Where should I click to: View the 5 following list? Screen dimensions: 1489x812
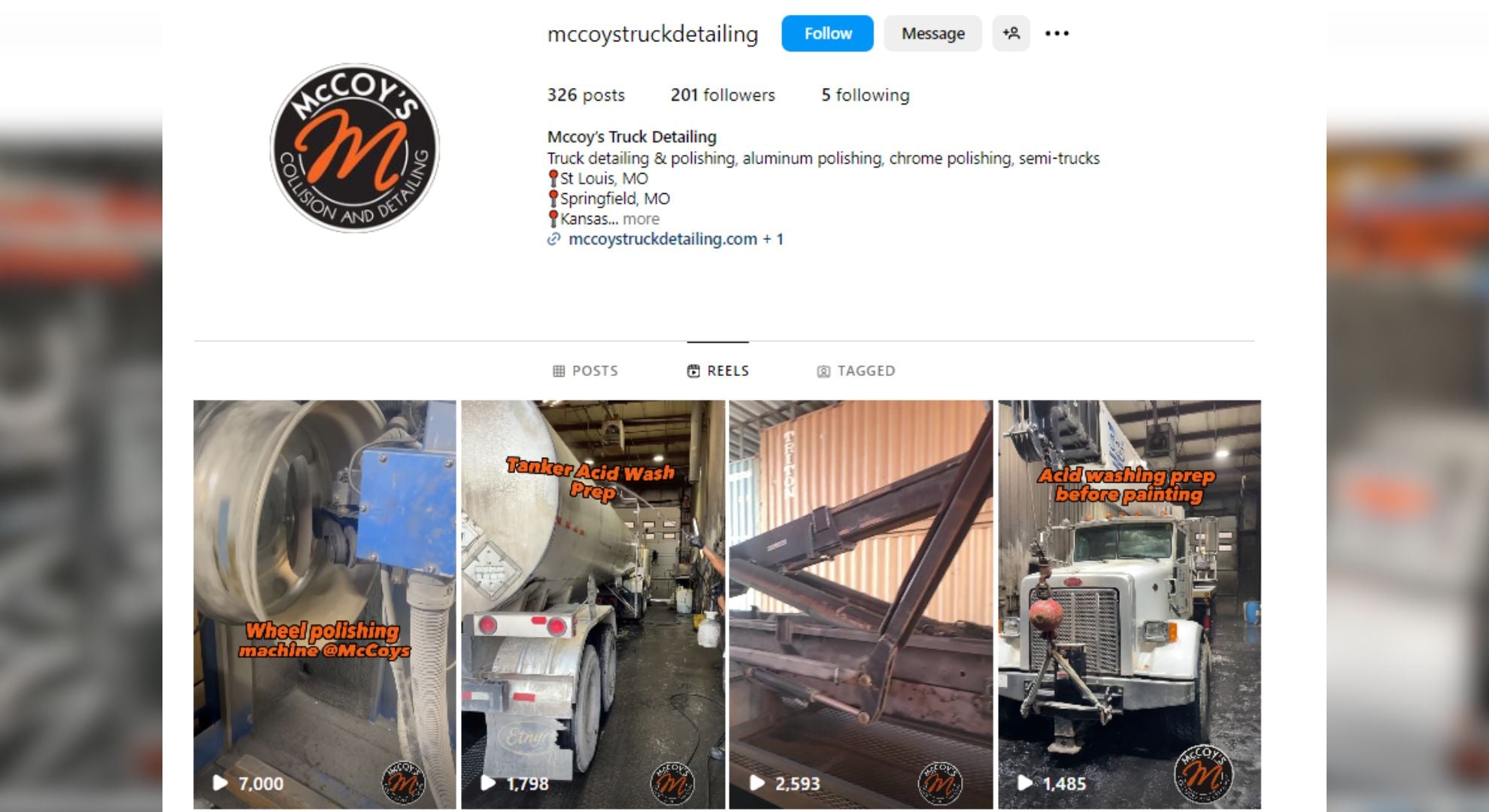pyautogui.click(x=865, y=95)
